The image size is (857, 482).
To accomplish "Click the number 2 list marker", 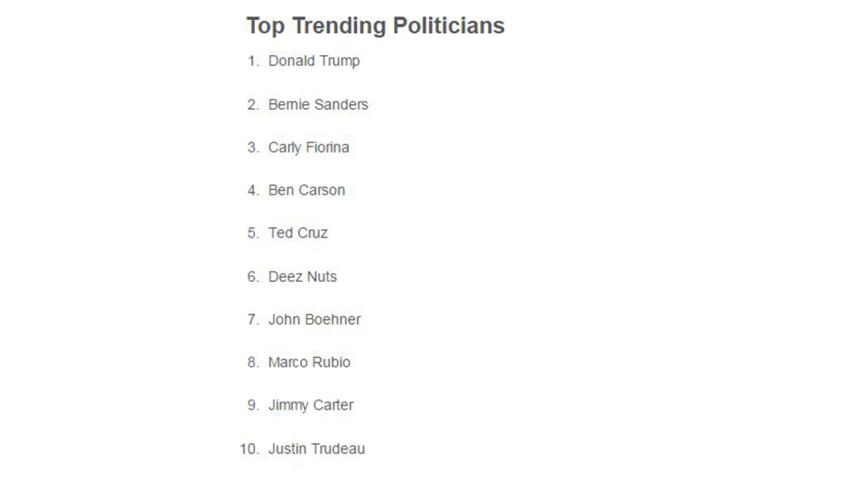I will [x=253, y=104].
